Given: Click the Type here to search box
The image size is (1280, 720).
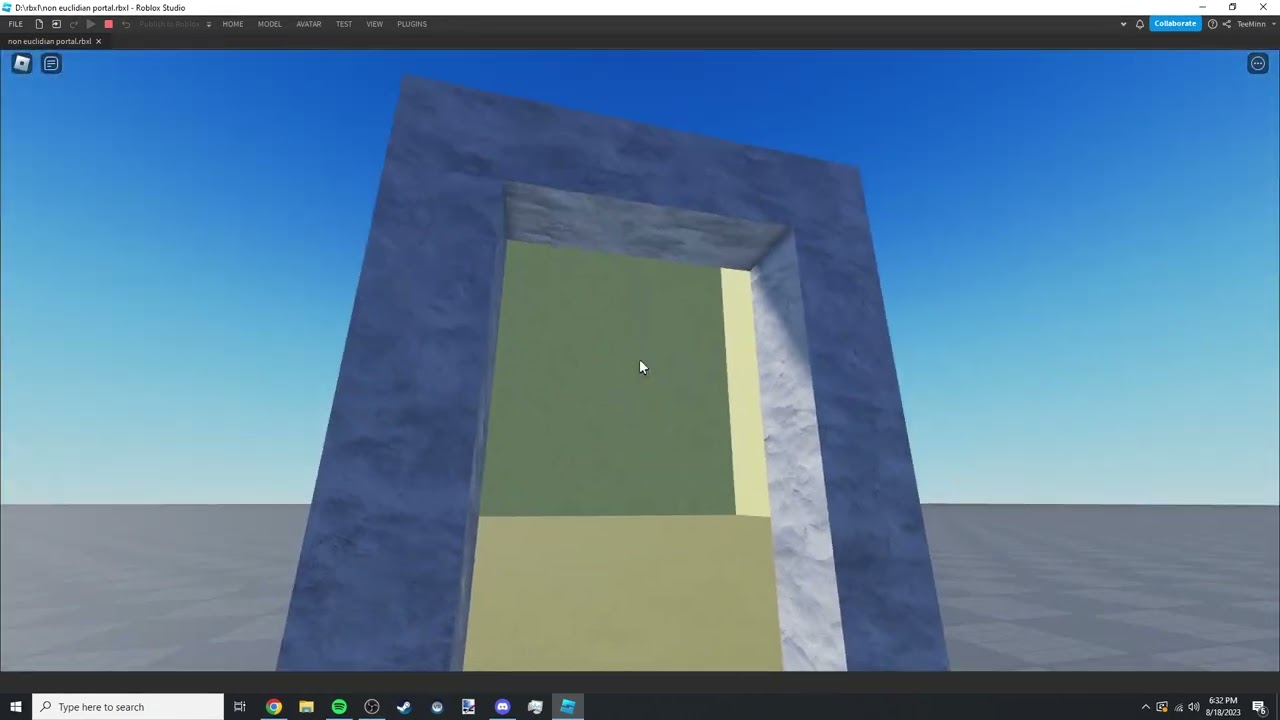Looking at the screenshot, I should [128, 707].
